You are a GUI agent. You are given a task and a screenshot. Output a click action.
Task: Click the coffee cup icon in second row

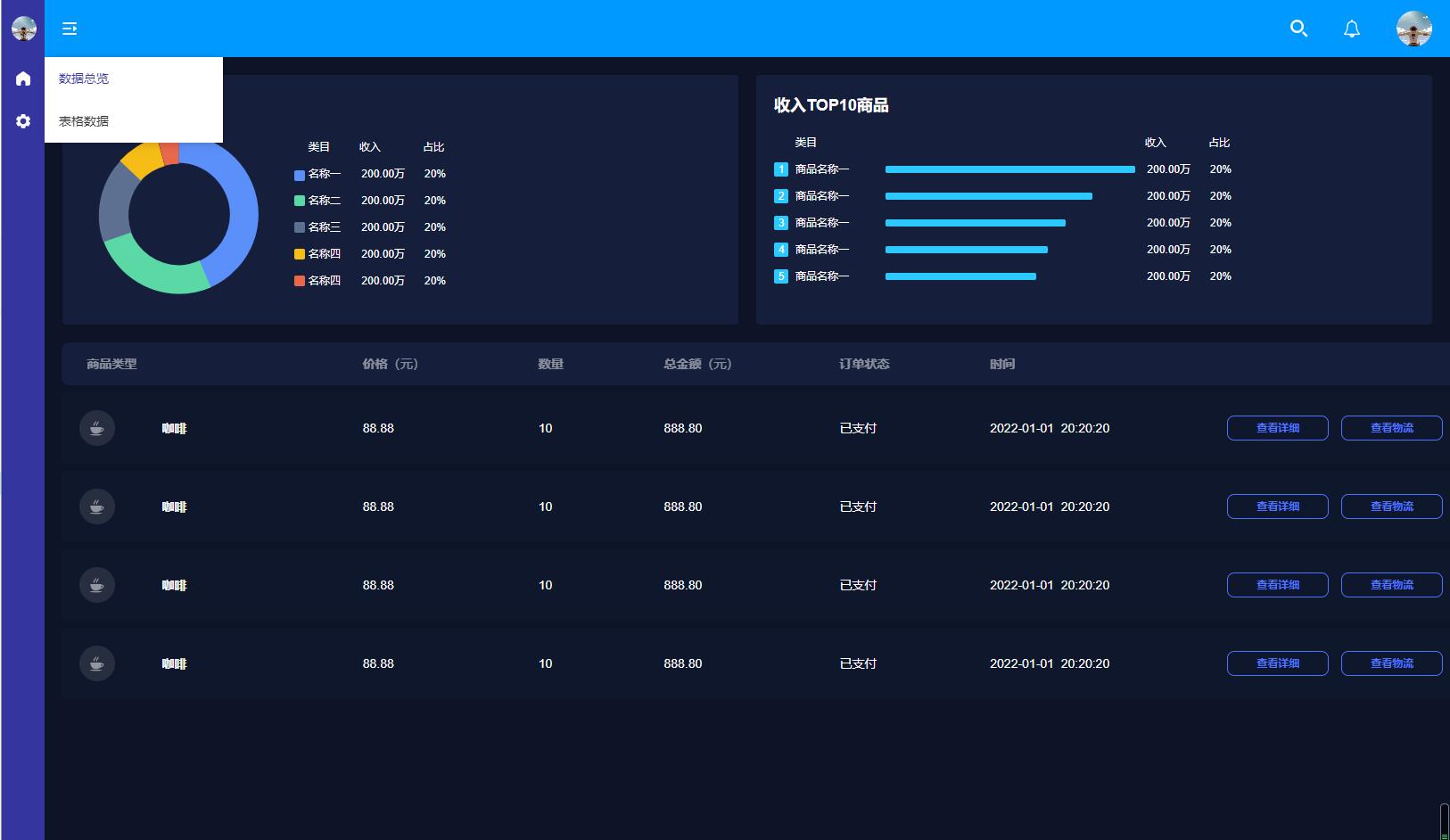click(97, 506)
